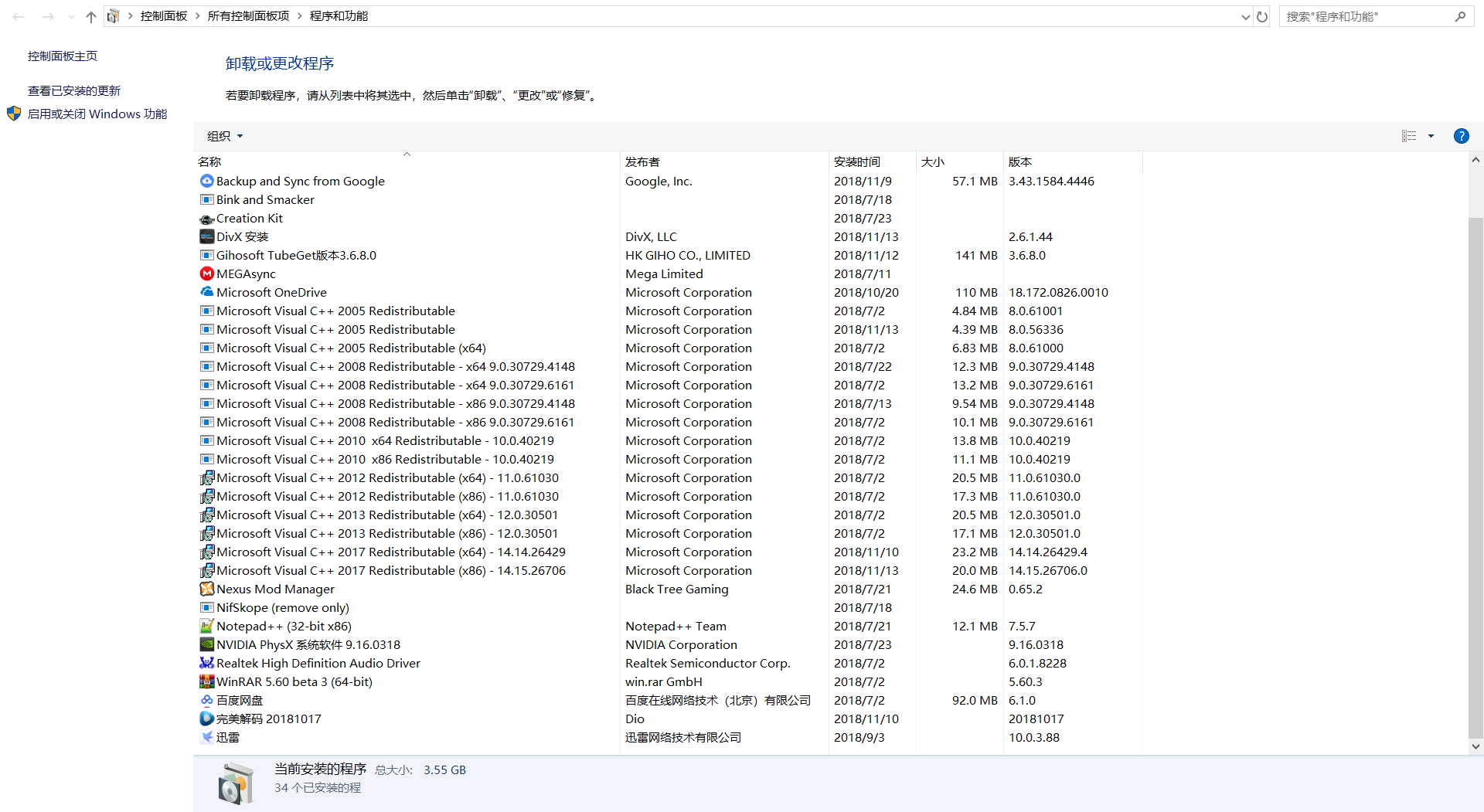Click the search magnifier icon

tap(1460, 16)
